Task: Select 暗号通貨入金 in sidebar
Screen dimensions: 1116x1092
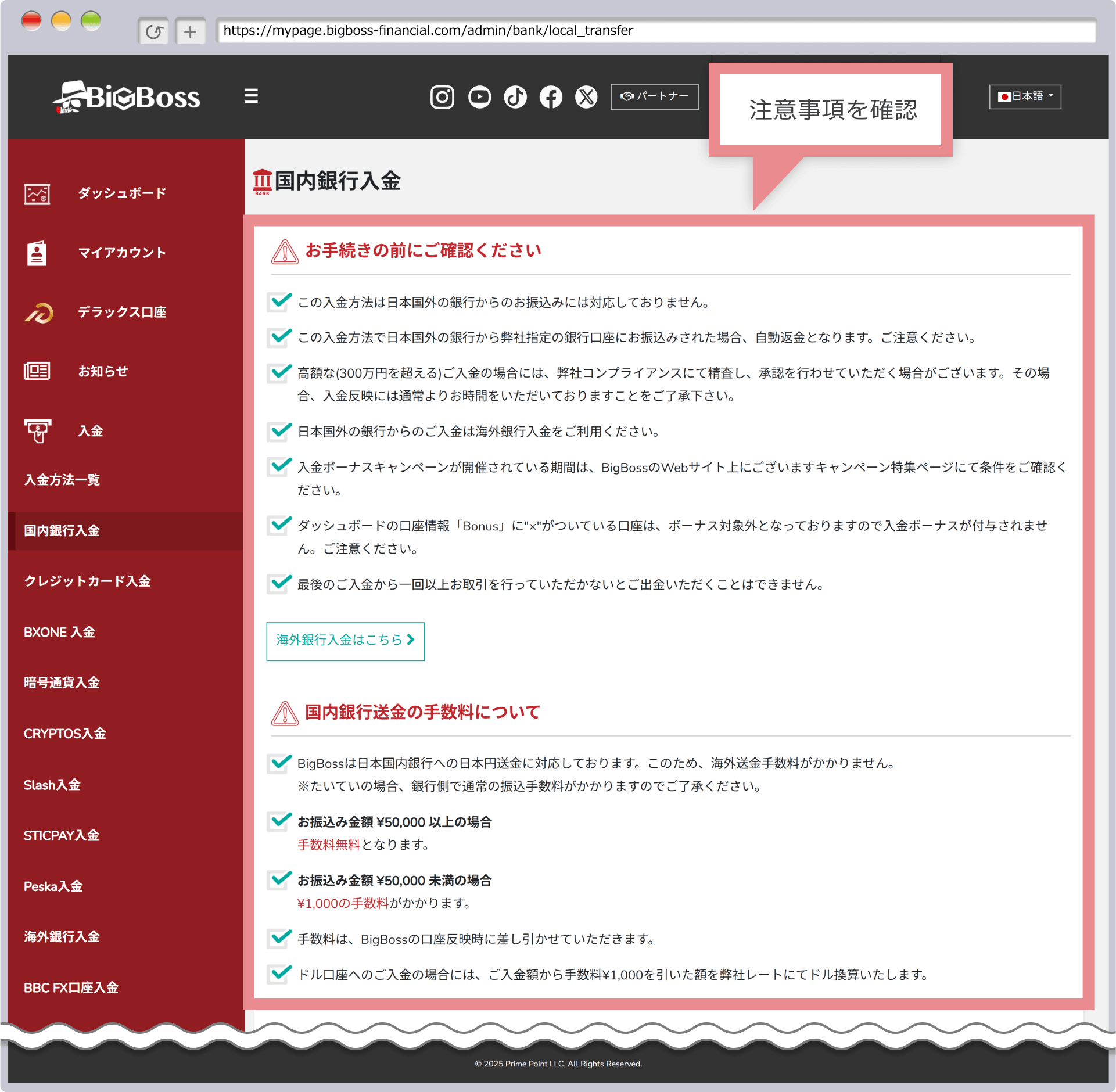Action: tap(62, 682)
